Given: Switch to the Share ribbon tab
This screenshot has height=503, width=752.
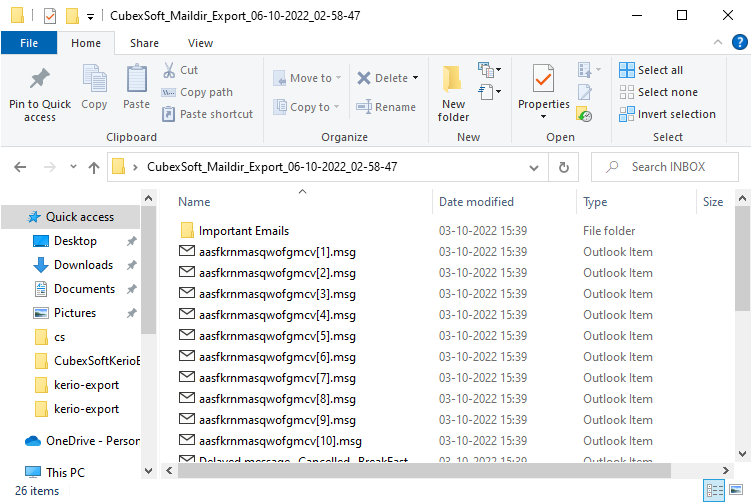Looking at the screenshot, I should tap(144, 43).
